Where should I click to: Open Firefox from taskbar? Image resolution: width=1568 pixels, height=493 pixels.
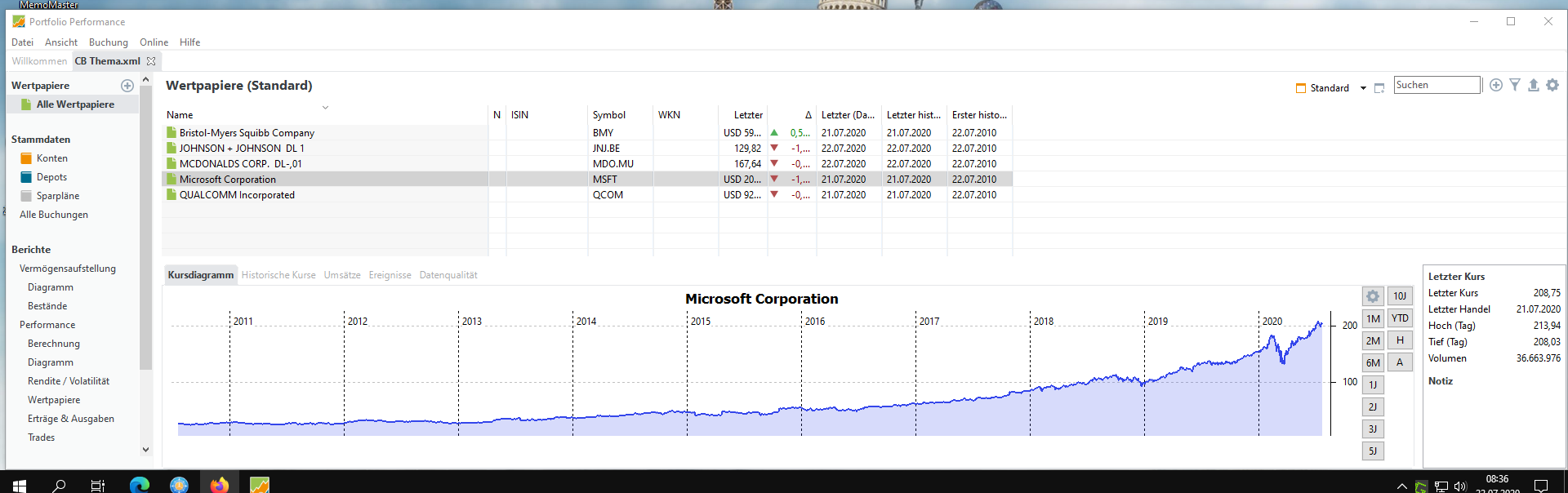pyautogui.click(x=220, y=486)
